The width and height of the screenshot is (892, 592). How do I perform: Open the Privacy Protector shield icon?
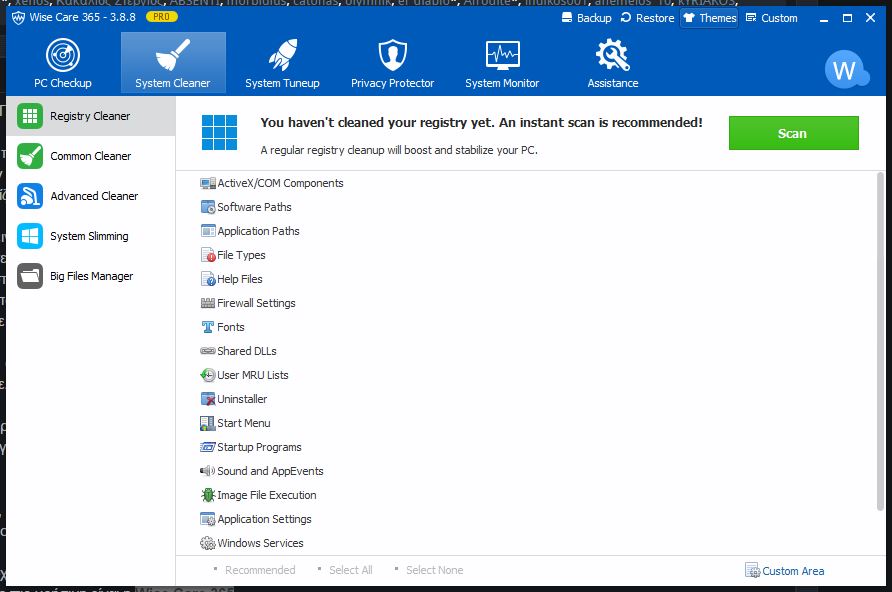(393, 55)
